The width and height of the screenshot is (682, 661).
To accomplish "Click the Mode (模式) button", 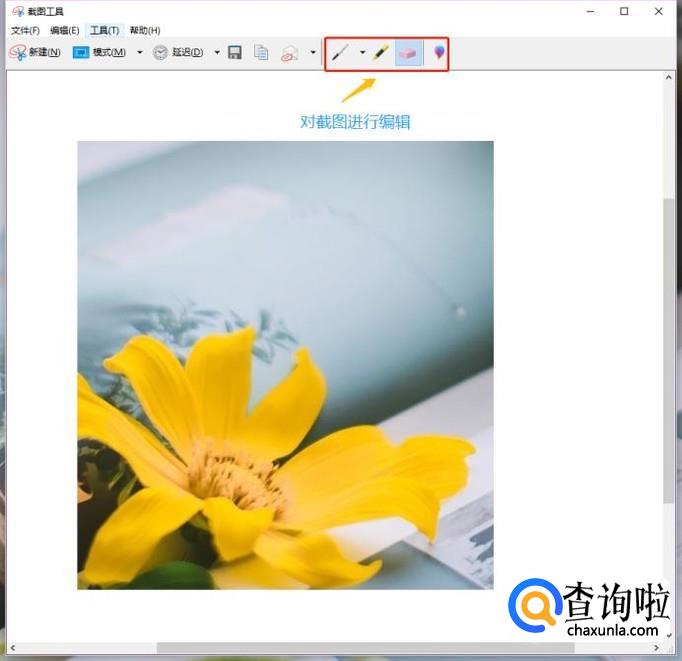I will [100, 52].
